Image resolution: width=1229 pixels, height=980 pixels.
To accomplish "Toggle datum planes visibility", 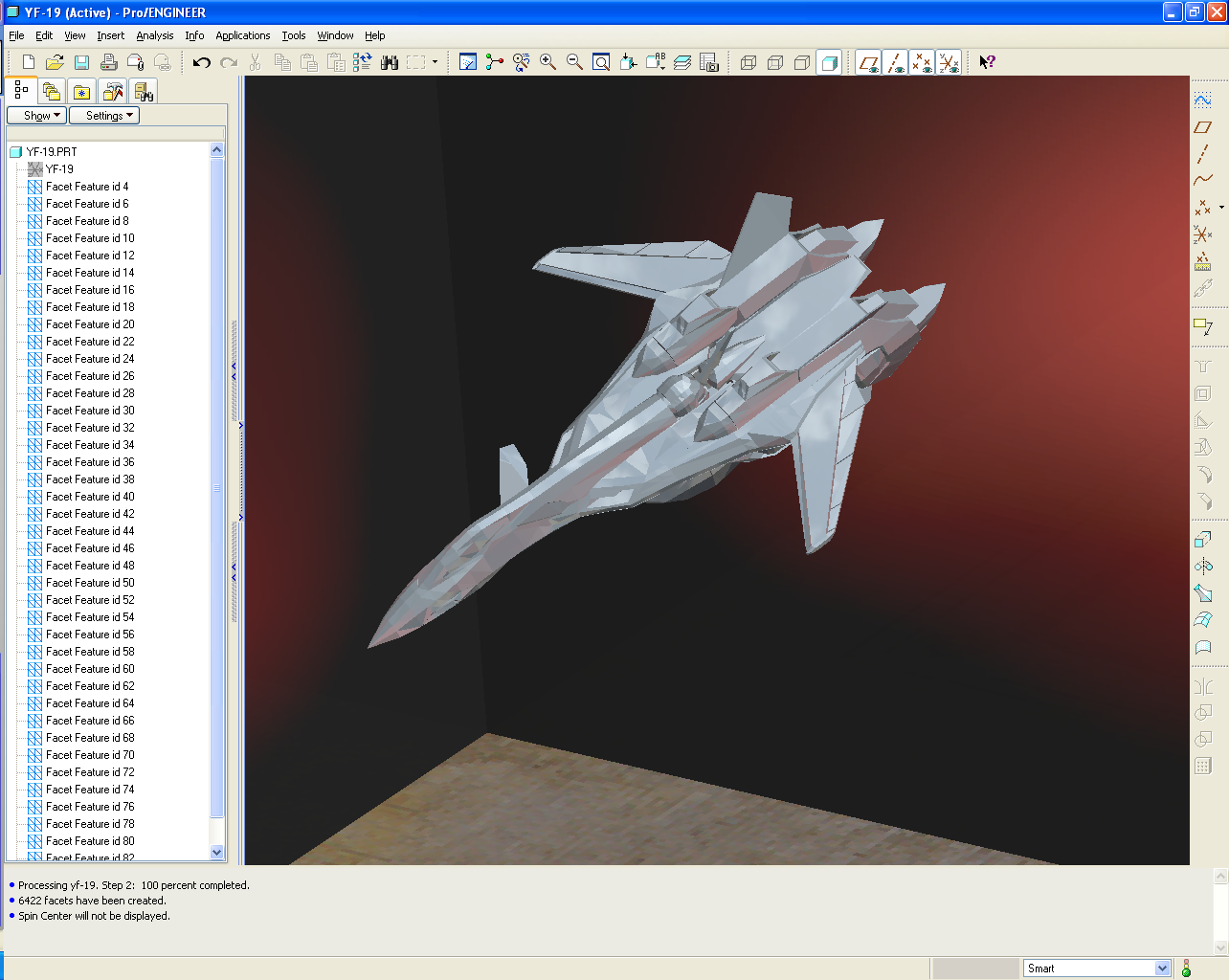I will pos(868,62).
